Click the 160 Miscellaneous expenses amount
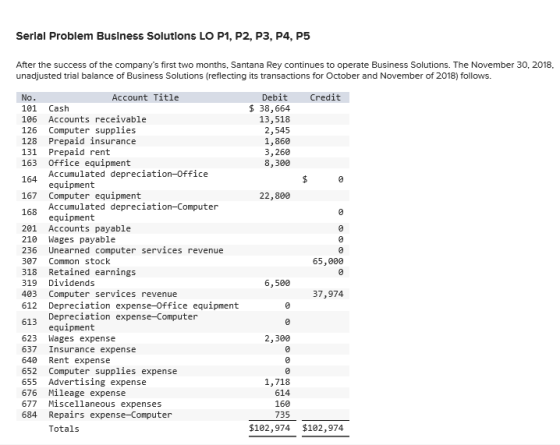Screen dimensions: 560x445 pyautogui.click(x=282, y=404)
